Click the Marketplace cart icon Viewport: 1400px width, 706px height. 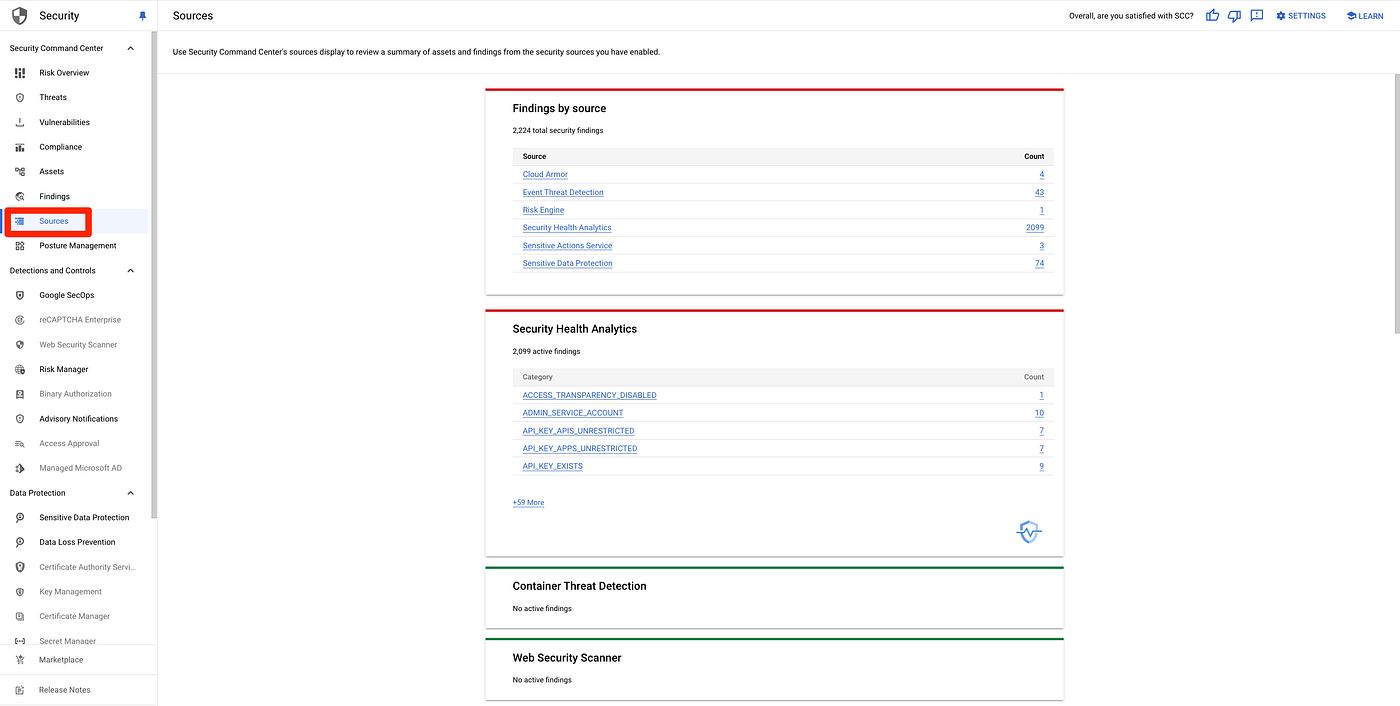pyautogui.click(x=20, y=660)
